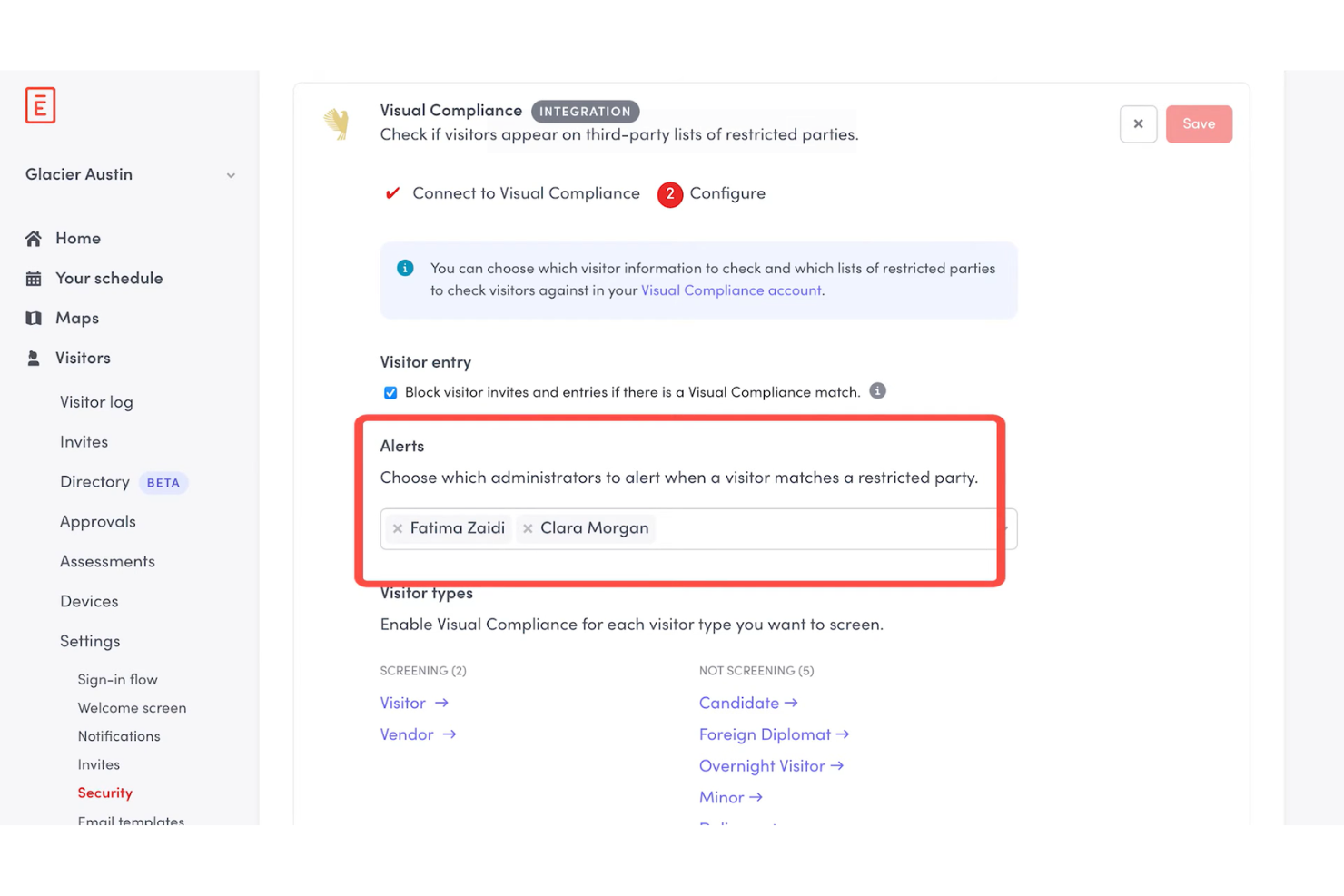The height and width of the screenshot is (896, 1344).
Task: Open Invites under Settings
Action: point(99,765)
